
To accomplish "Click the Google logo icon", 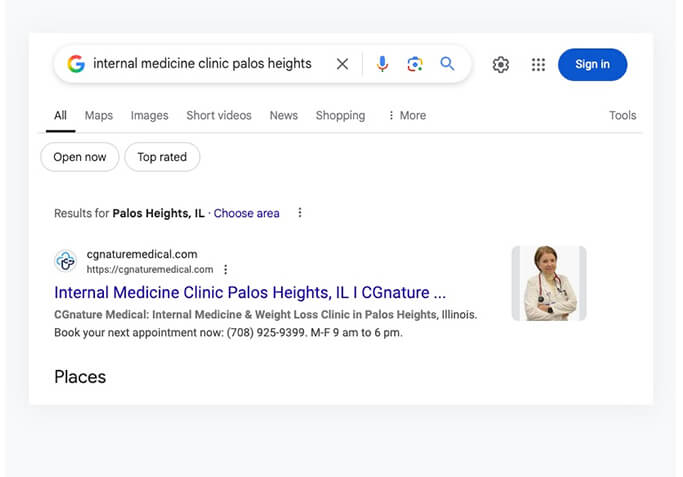I will [76, 64].
